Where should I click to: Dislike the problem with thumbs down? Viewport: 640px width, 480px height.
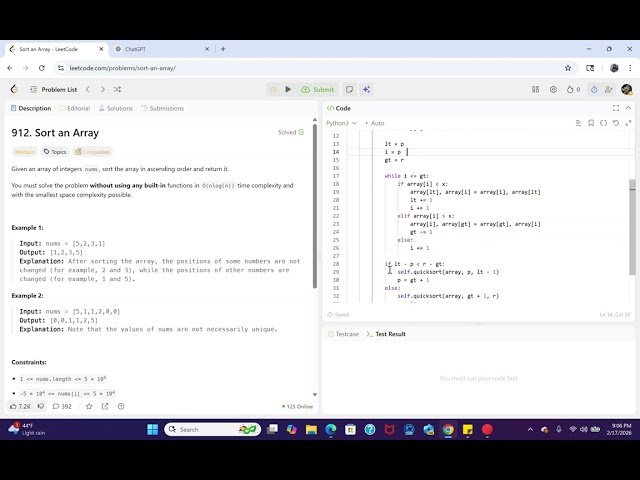(x=41, y=407)
